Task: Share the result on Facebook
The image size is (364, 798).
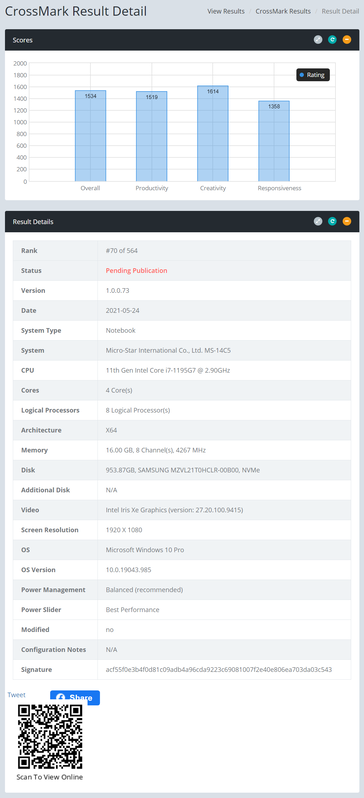Action: (75, 698)
